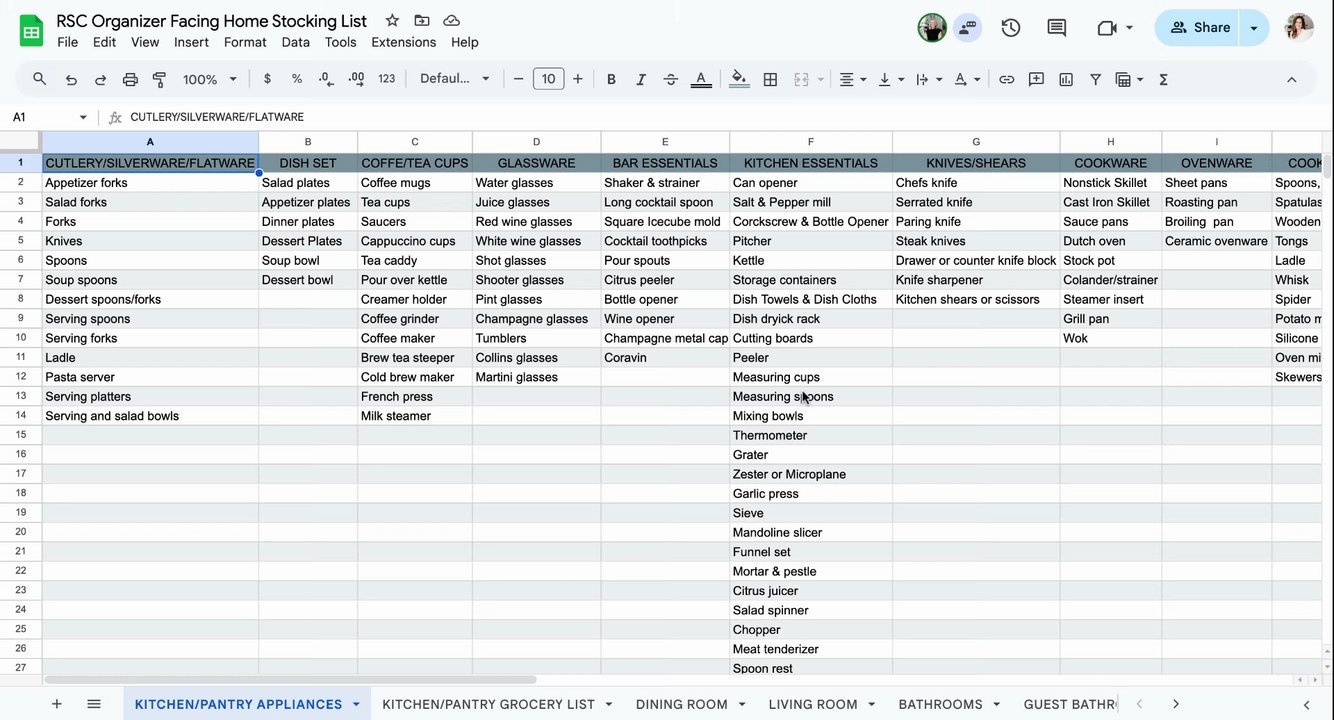The image size is (1334, 720).
Task: Switch to LIVING ROOM sheet tab
Action: click(813, 704)
